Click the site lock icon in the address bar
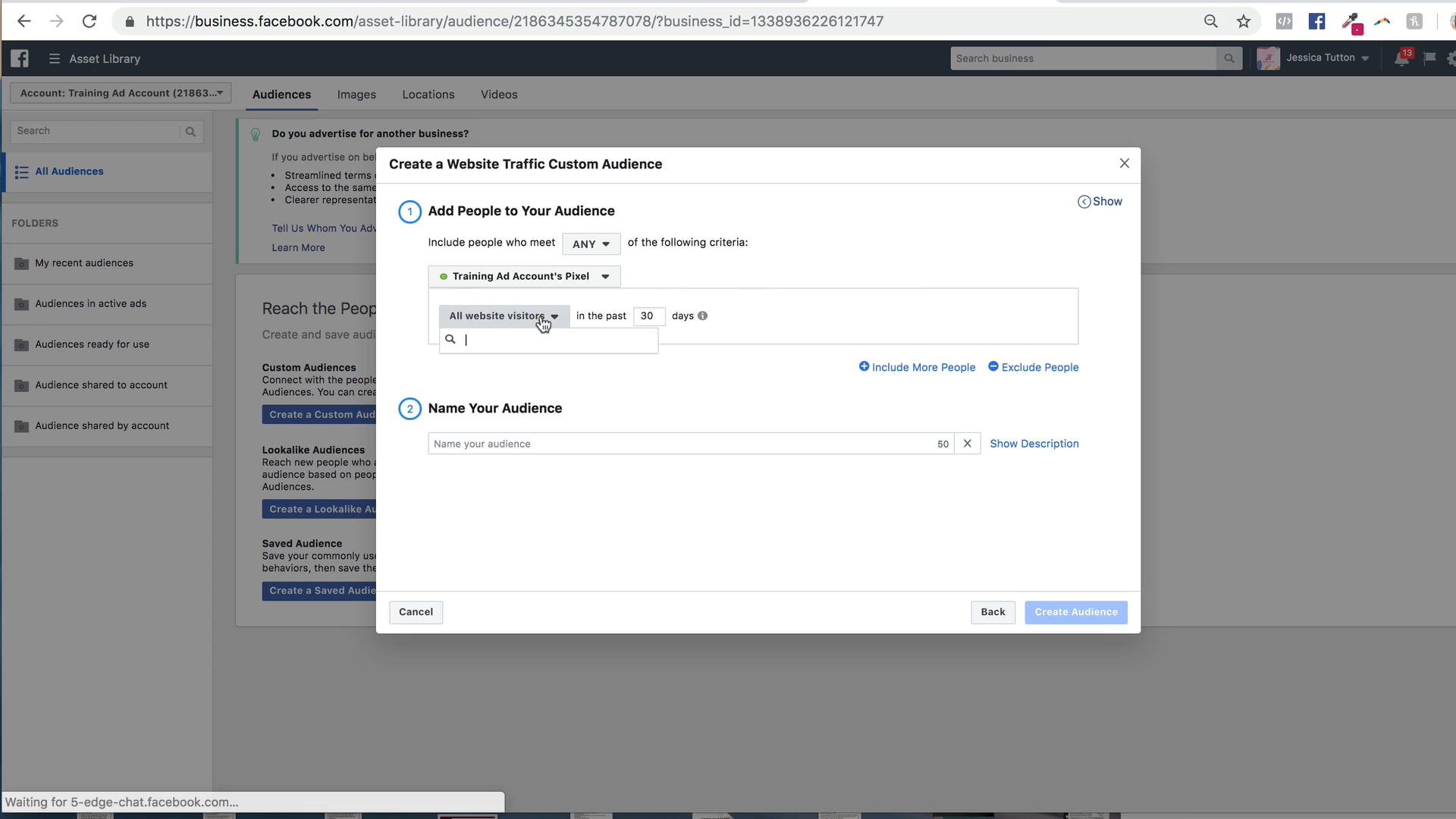 tap(130, 21)
